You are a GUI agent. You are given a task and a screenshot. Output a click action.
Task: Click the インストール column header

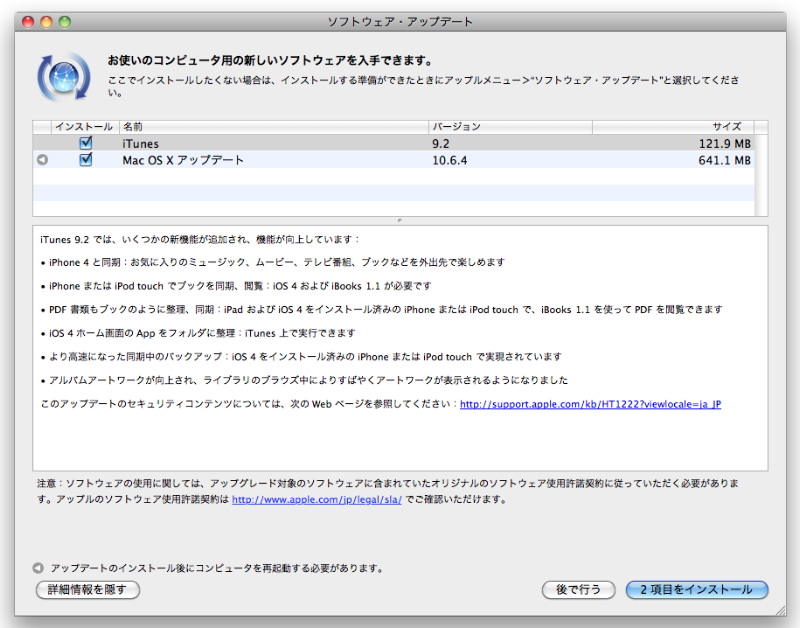pyautogui.click(x=84, y=127)
